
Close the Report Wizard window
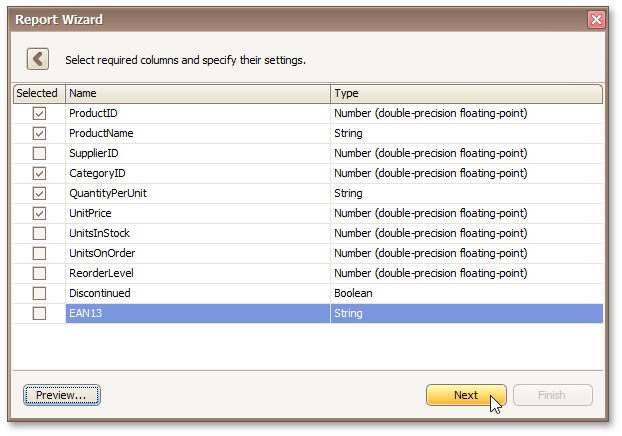pos(596,19)
